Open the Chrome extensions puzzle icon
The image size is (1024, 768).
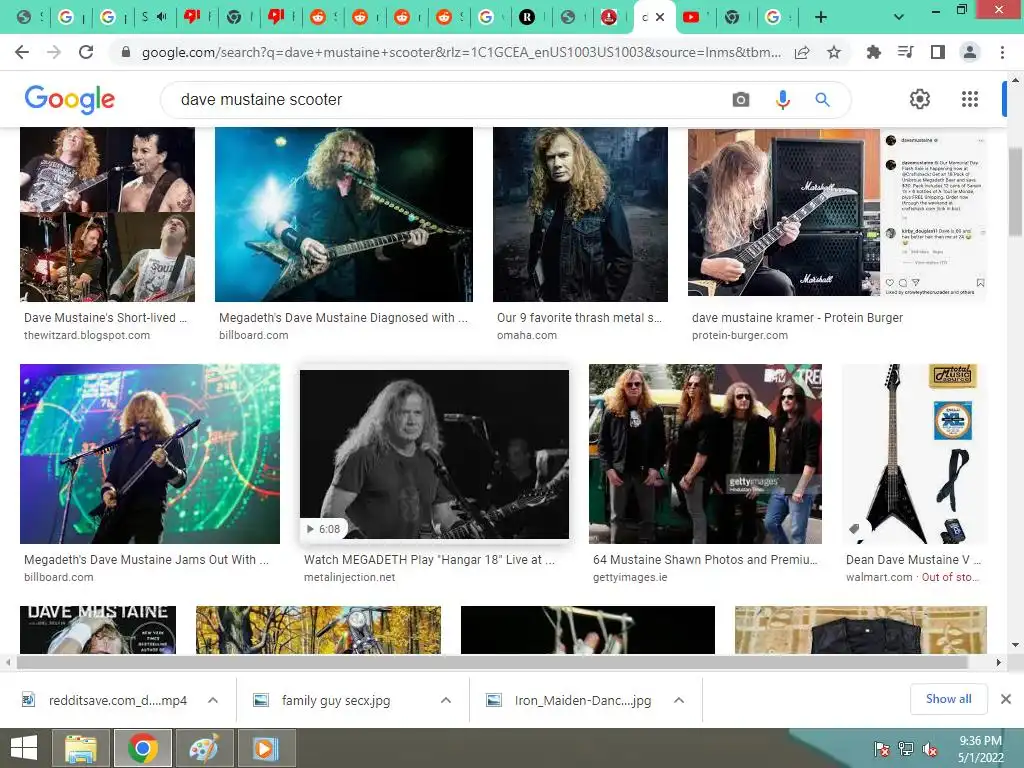coord(873,52)
